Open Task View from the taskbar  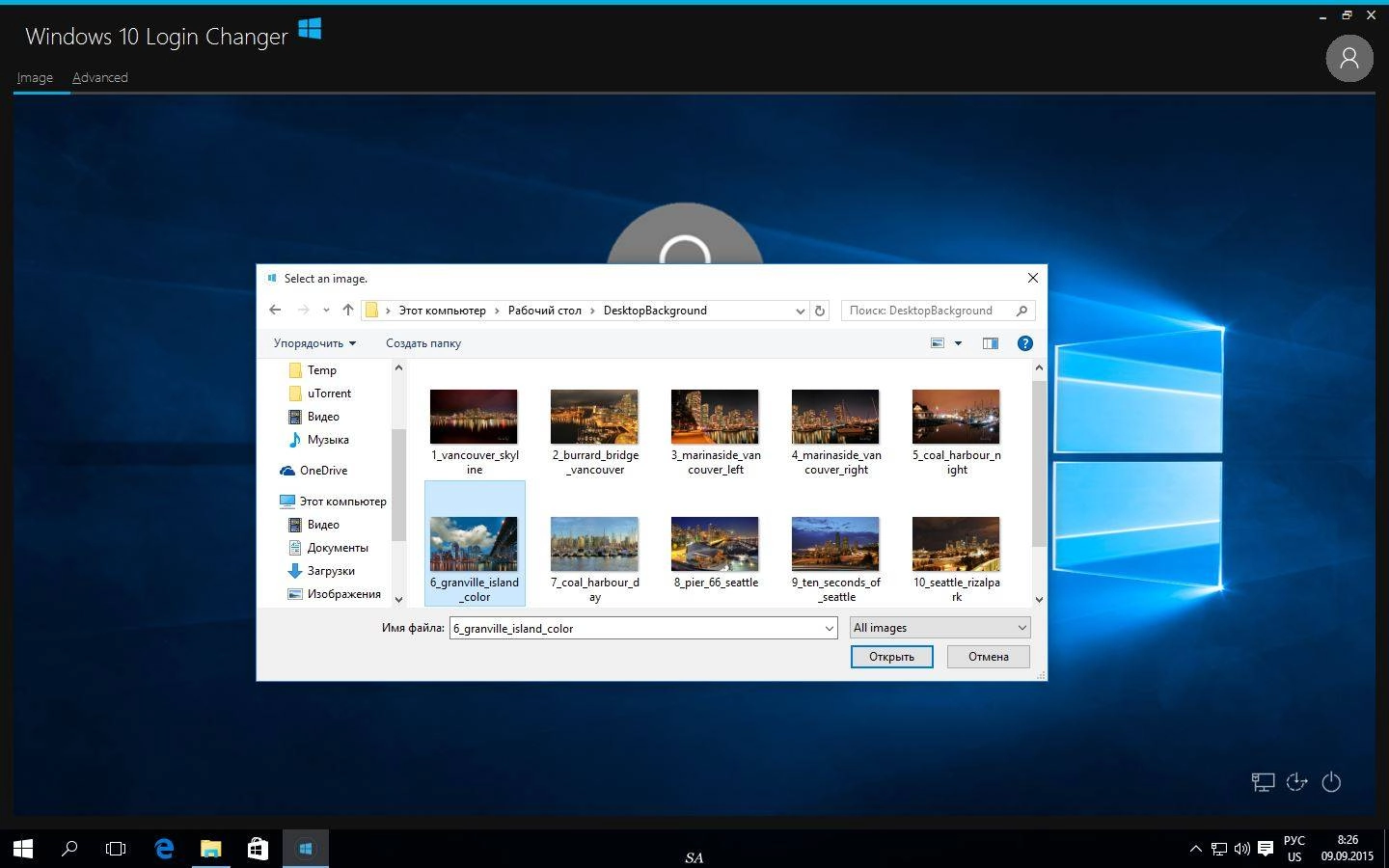click(116, 849)
